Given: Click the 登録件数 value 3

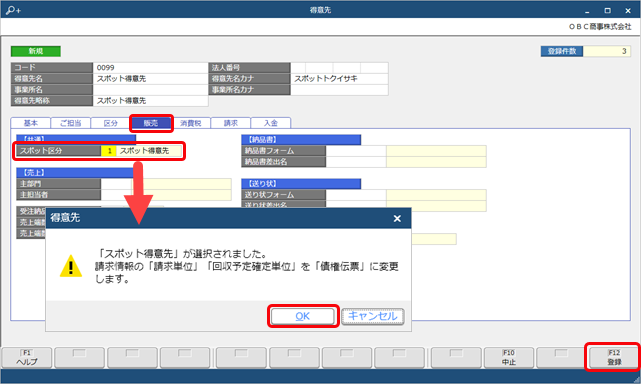Looking at the screenshot, I should (x=607, y=51).
